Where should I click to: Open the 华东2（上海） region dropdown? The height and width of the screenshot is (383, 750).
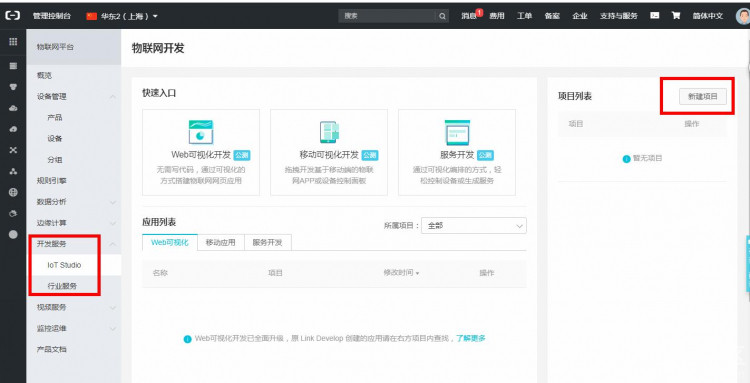pos(122,16)
